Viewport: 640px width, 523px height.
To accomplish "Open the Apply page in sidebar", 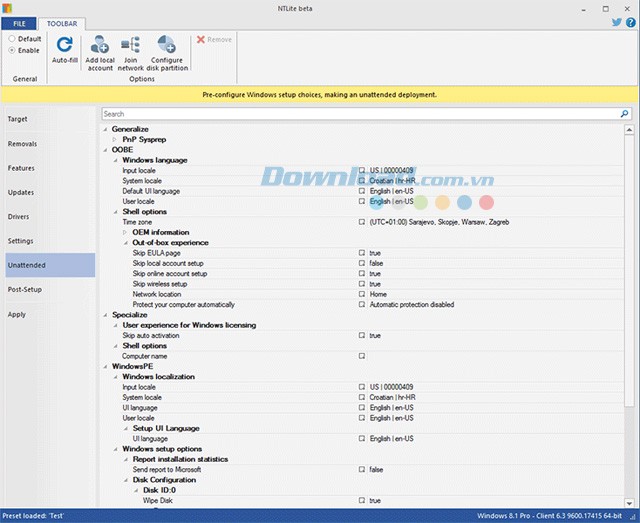I will pos(17,314).
